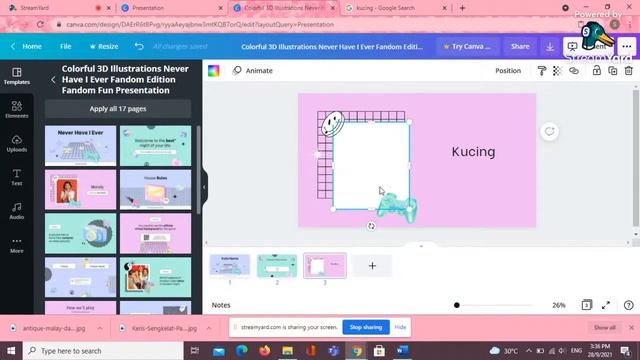The image size is (640, 360).
Task: Open Microsoft Edge from the taskbar
Action: point(242,351)
